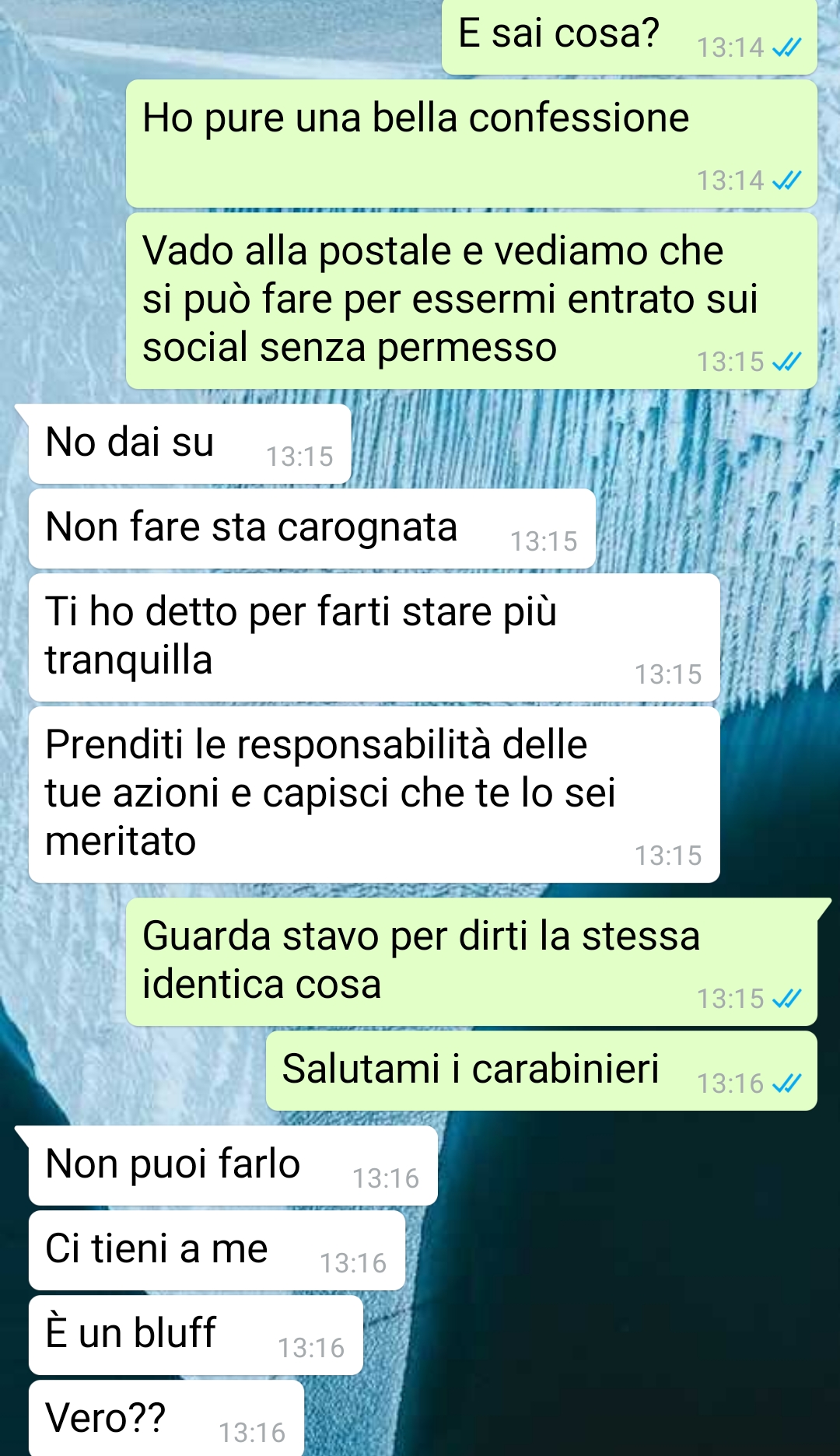The height and width of the screenshot is (1456, 840).
Task: Click read-receipt checkmarks on 'E sai cosa?'
Action: [786, 48]
